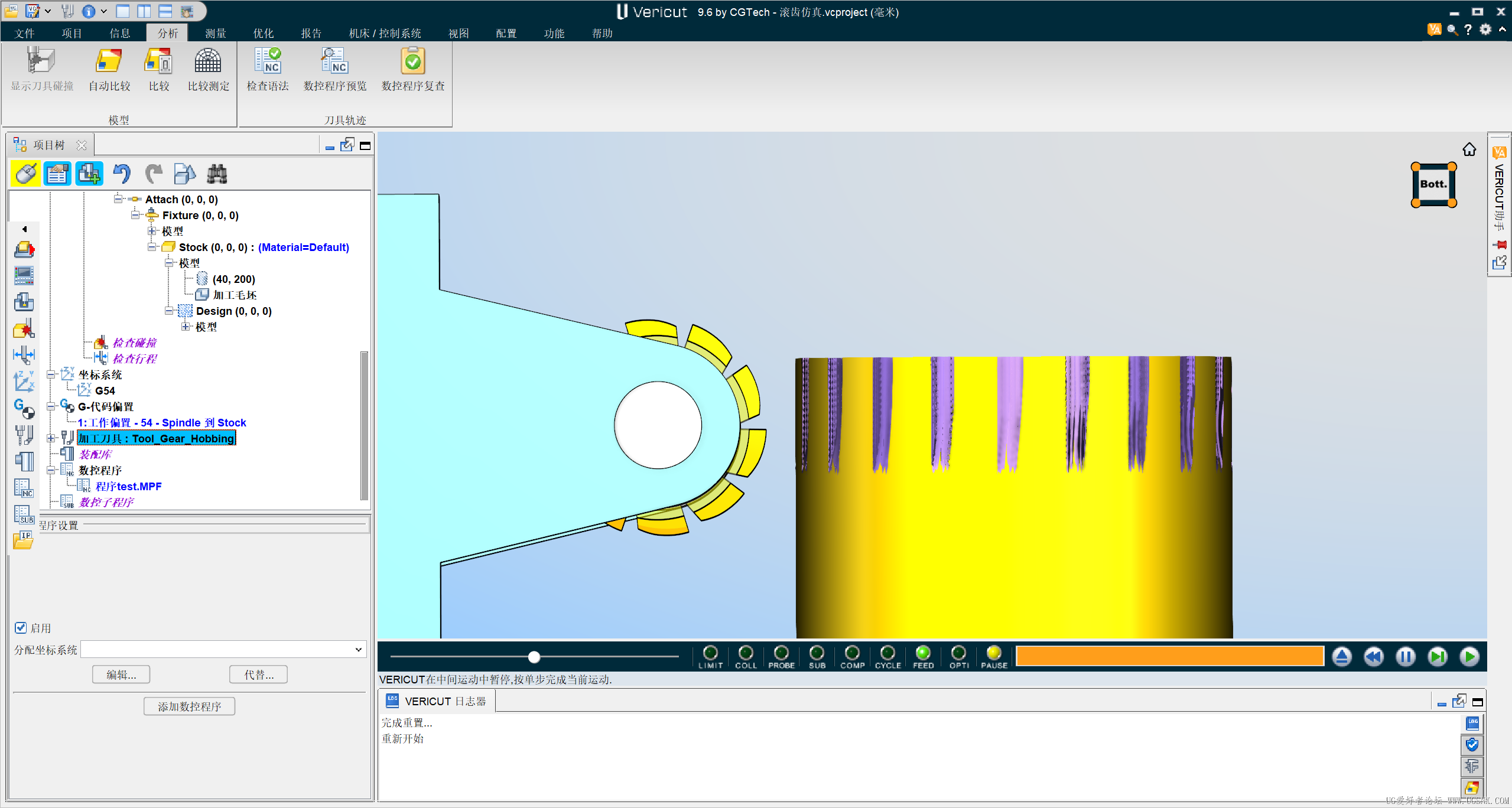Collapse the Attach (0, 0, 0) node

click(x=118, y=199)
